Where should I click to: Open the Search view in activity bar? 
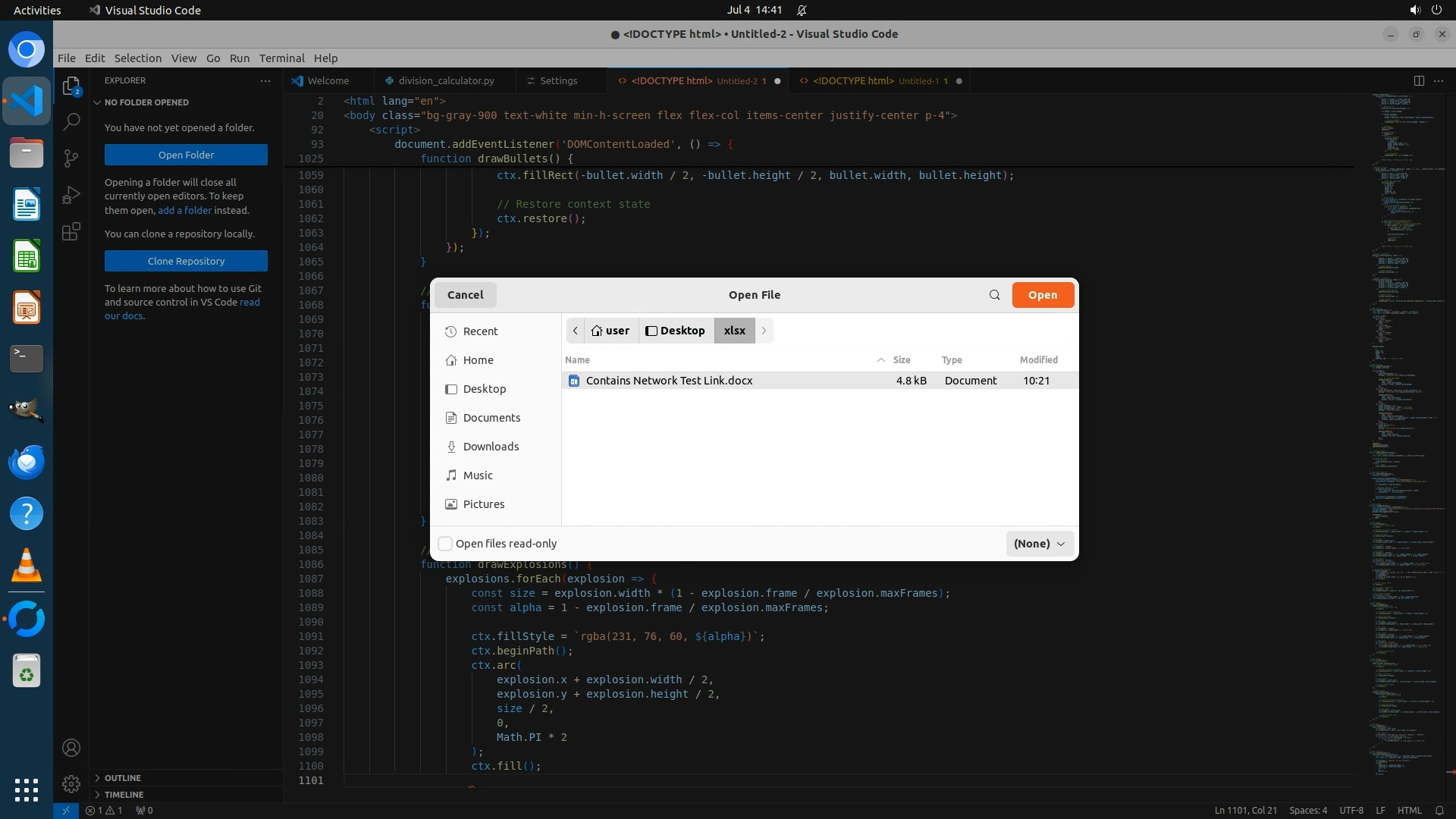pyautogui.click(x=71, y=121)
